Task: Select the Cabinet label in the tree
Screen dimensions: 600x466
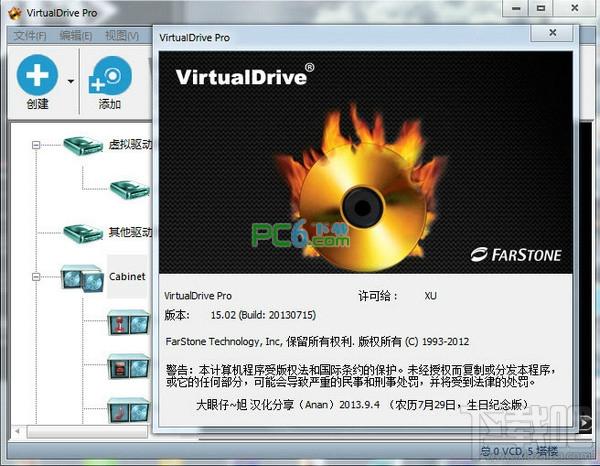Action: pos(127,276)
